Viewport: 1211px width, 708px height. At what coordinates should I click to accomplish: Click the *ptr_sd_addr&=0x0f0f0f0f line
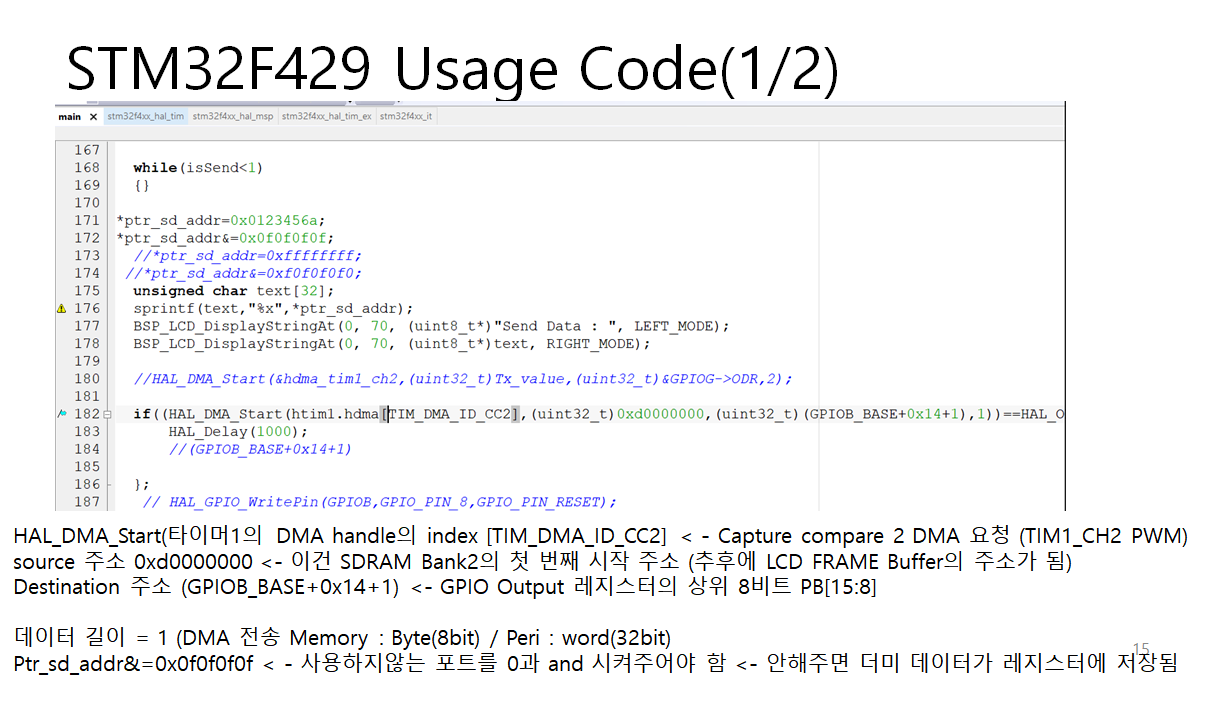pyautogui.click(x=225, y=238)
